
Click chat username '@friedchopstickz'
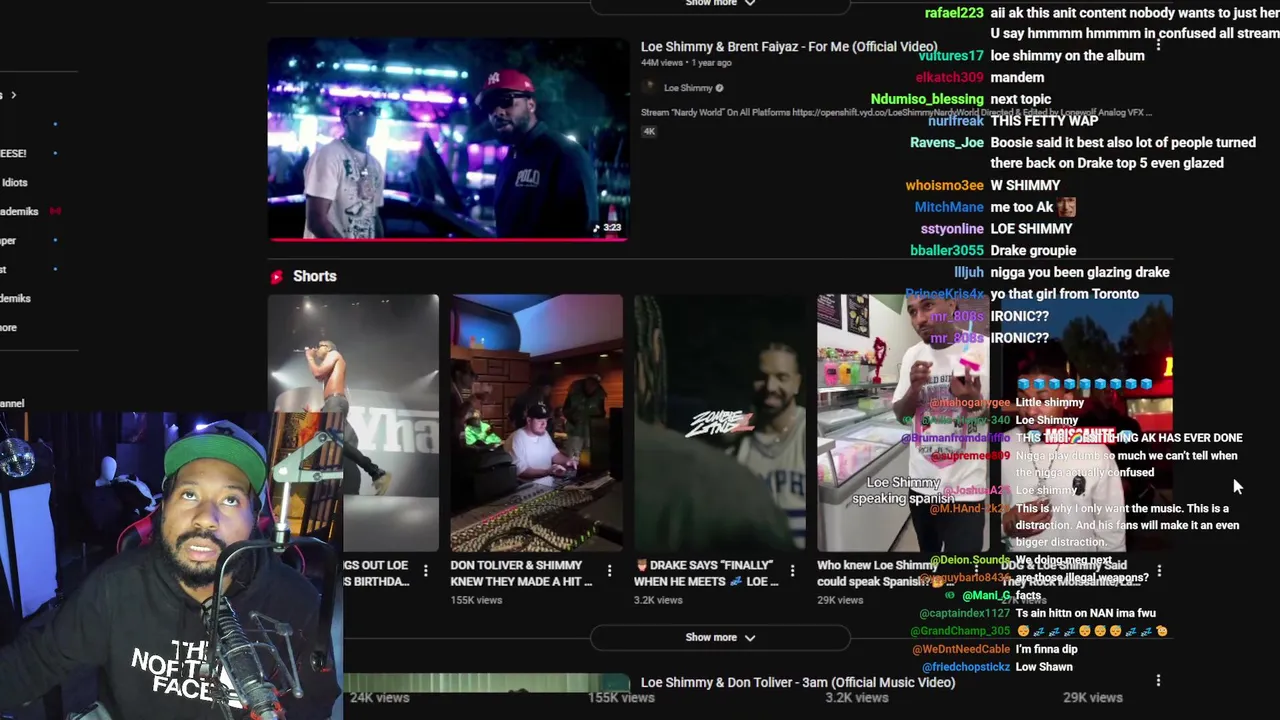tap(966, 667)
